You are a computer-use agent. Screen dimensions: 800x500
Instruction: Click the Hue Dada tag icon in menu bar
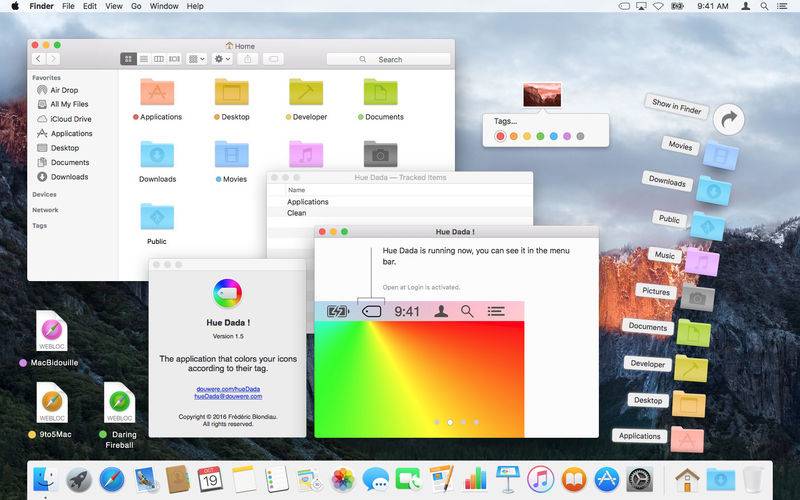click(x=624, y=6)
